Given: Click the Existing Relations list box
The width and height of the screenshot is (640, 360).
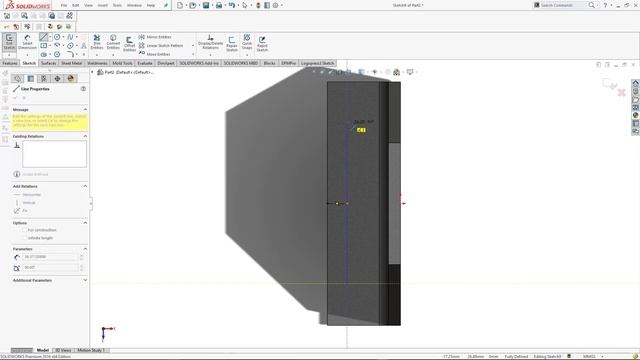Looking at the screenshot, I should pyautogui.click(x=54, y=154).
